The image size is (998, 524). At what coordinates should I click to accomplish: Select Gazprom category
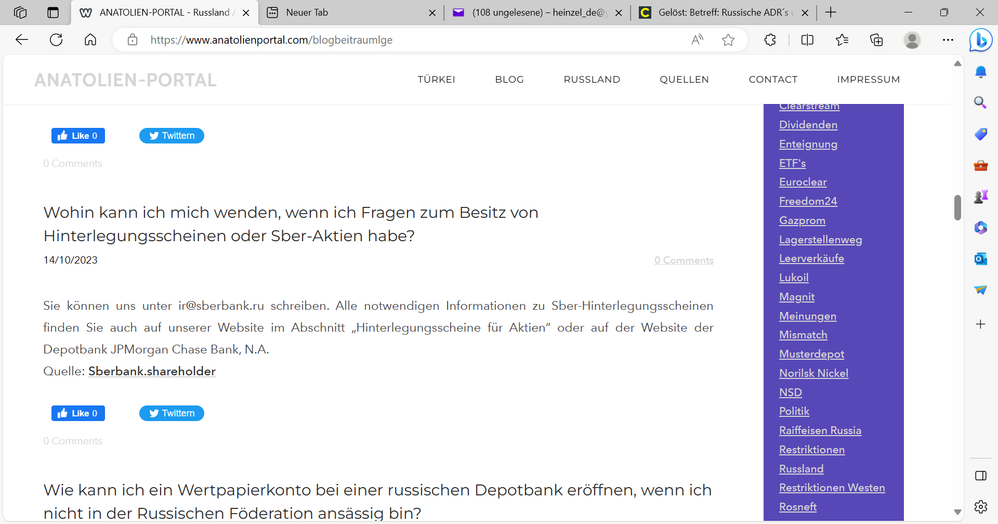(x=802, y=220)
